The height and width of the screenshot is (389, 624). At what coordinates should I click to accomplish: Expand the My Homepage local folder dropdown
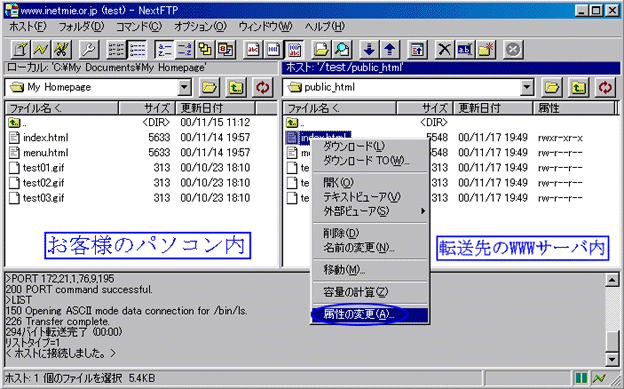[184, 87]
